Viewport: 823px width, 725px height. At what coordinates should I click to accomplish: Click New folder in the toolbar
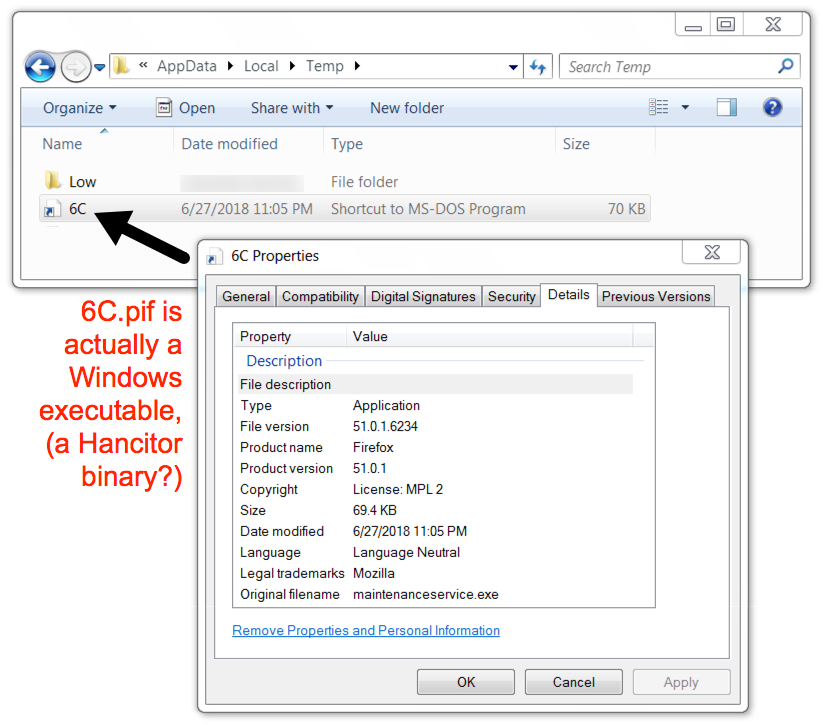tap(407, 108)
